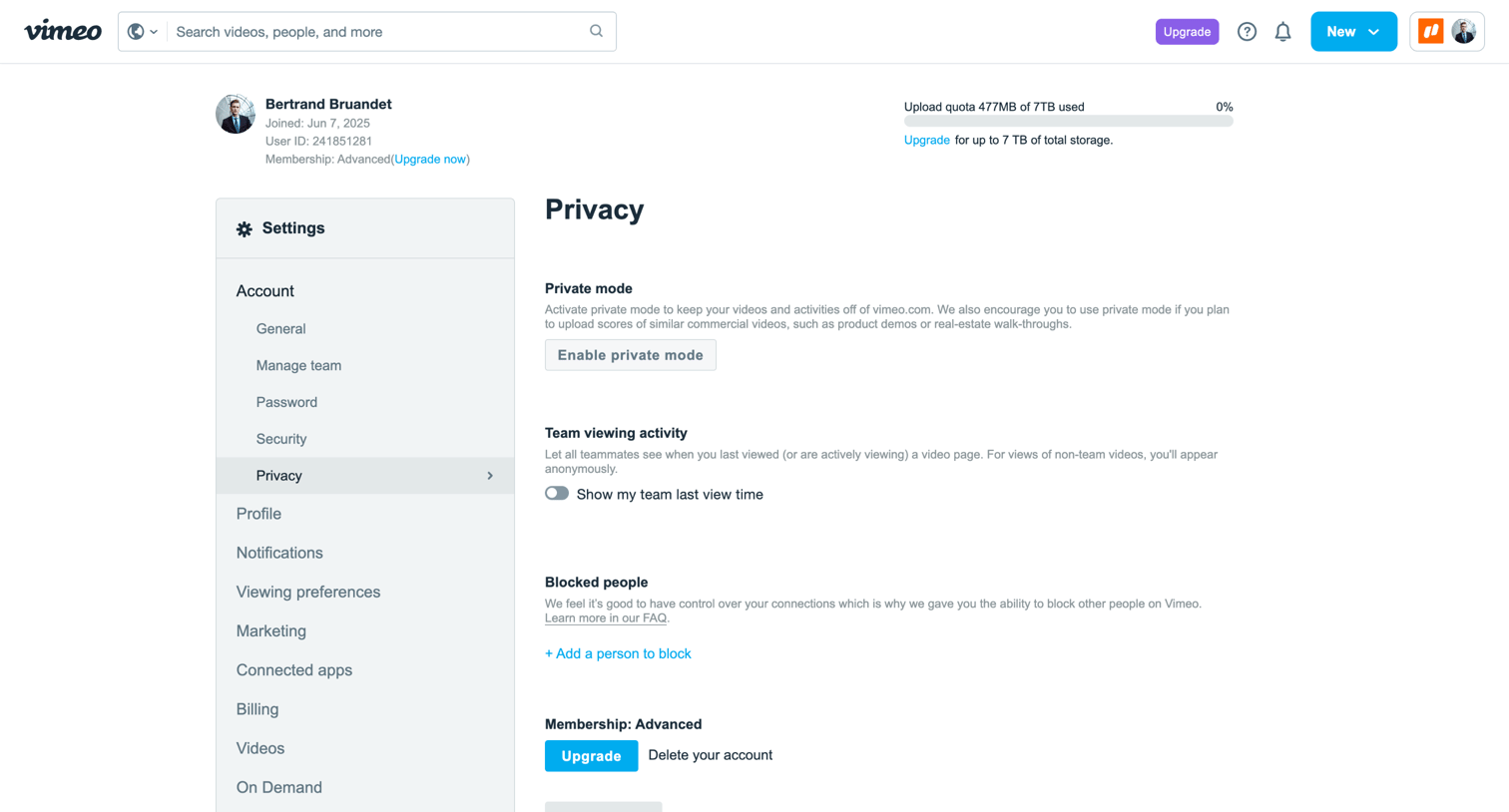The image size is (1509, 812).
Task: Click Add a person to block
Action: coord(618,653)
